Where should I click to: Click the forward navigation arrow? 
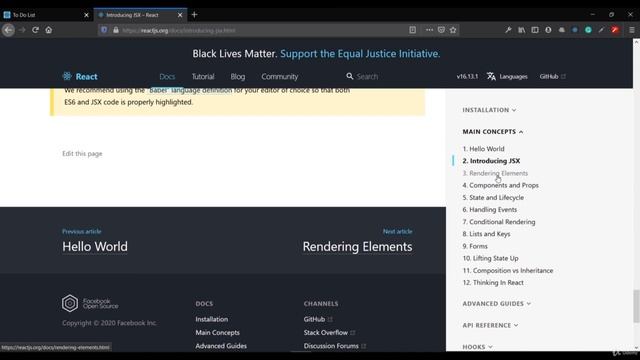[22, 30]
